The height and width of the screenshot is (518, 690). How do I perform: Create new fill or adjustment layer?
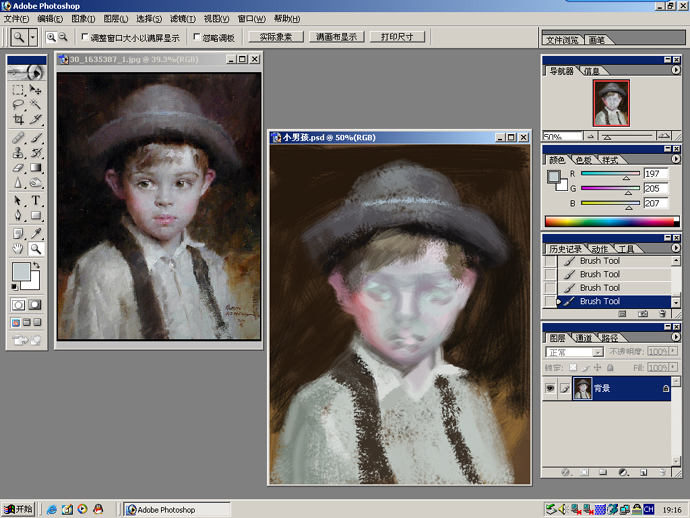pos(623,472)
